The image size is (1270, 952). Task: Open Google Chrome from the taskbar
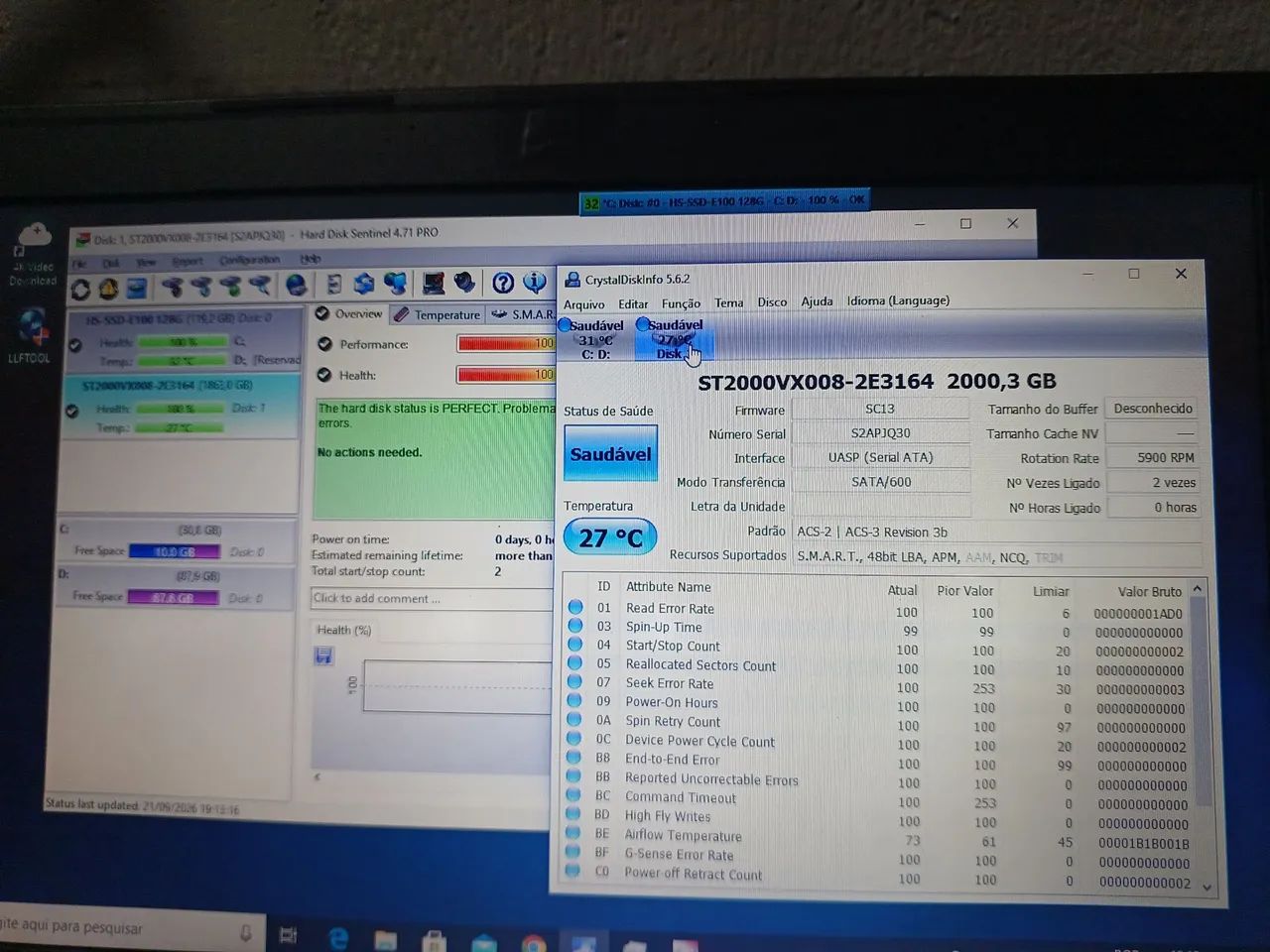coord(534,943)
